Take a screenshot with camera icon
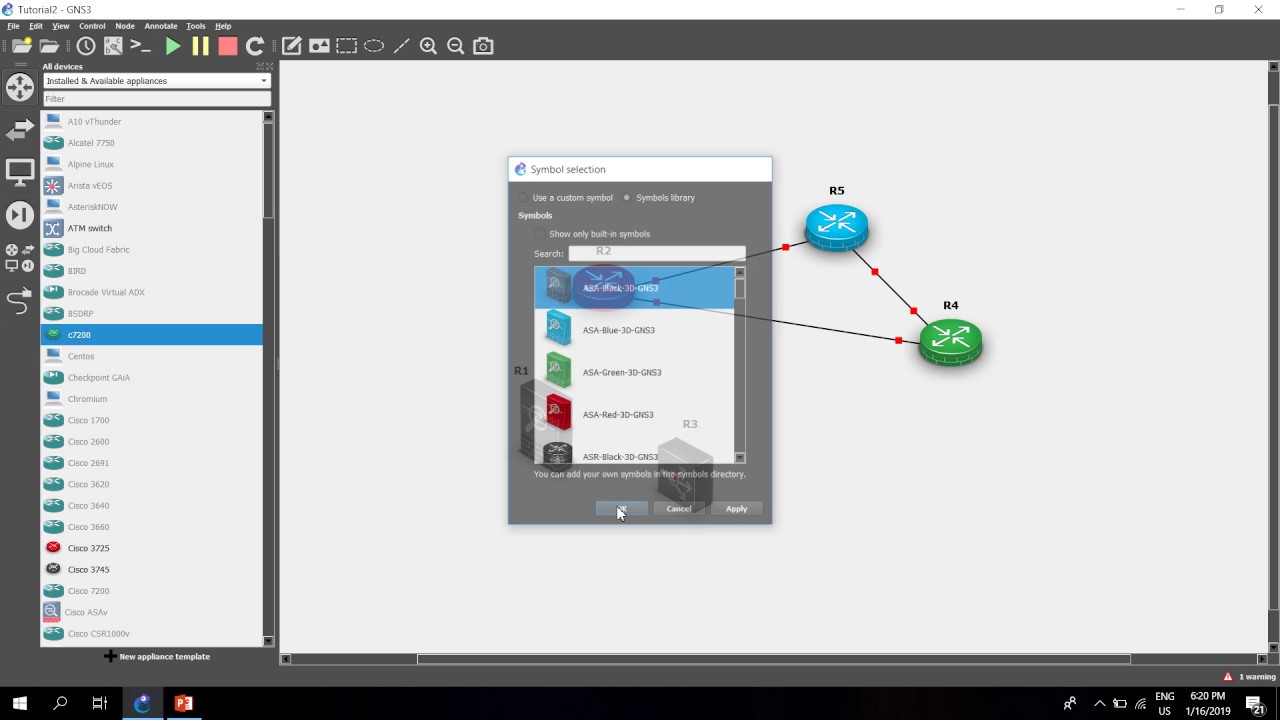The image size is (1280, 720). coord(483,46)
